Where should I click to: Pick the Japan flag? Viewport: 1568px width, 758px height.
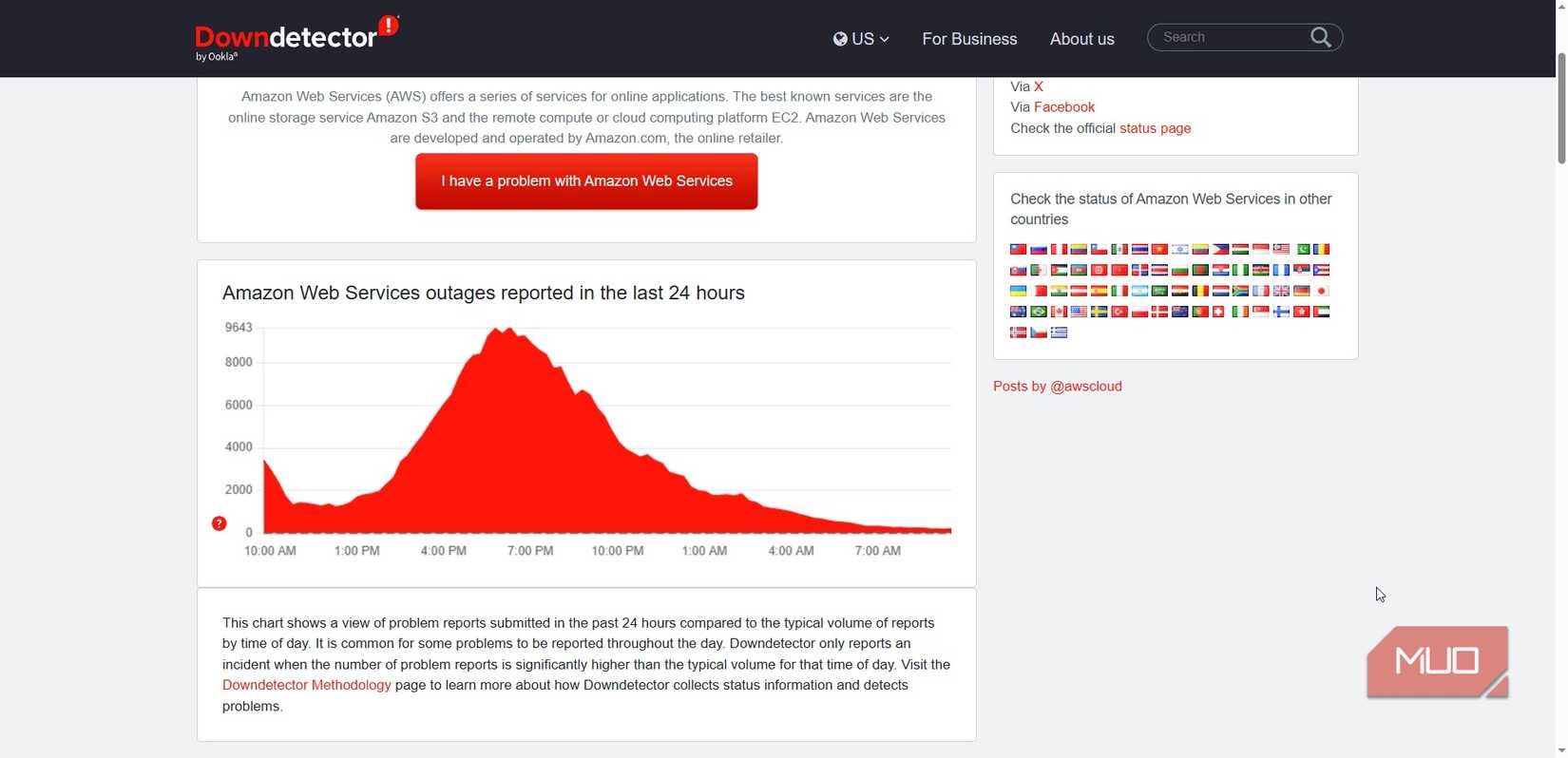tap(1322, 291)
